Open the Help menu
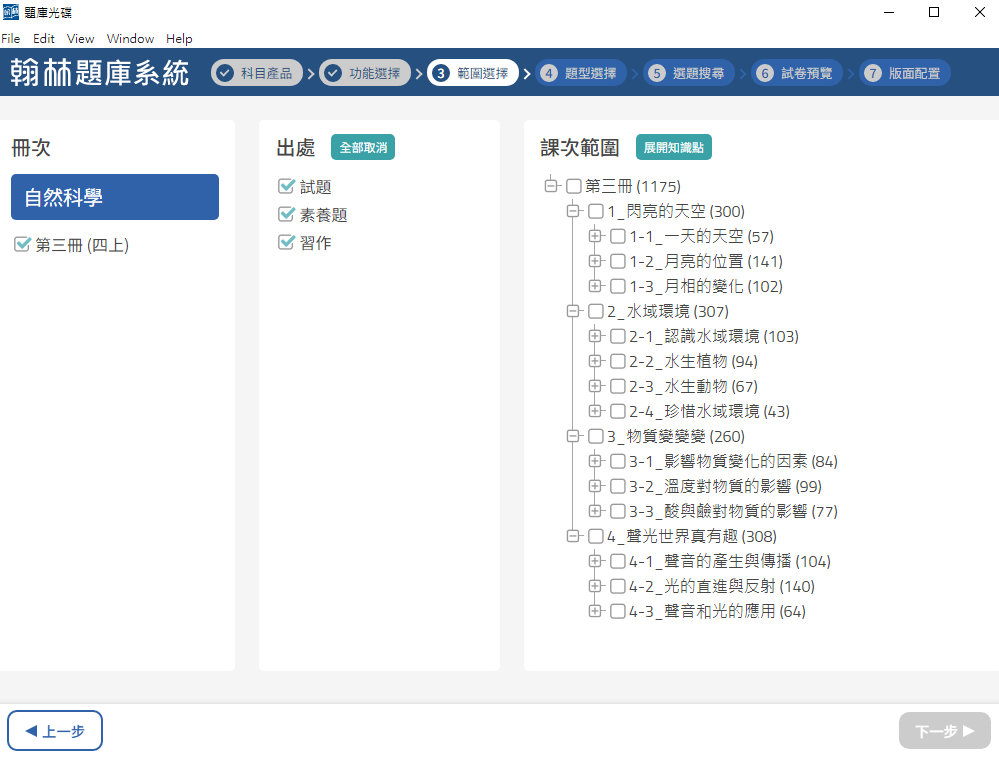 (179, 39)
